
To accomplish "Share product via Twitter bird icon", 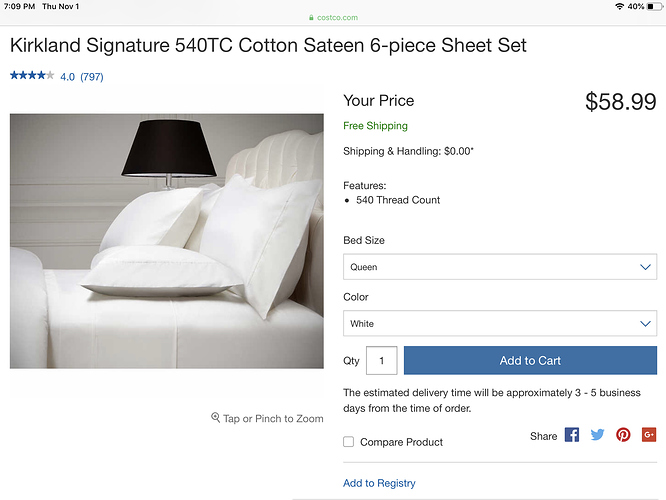I will pos(598,435).
